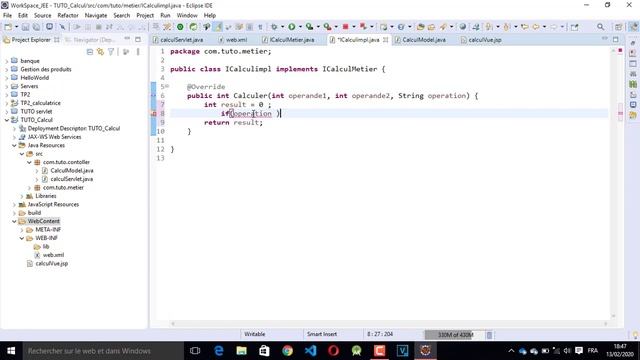This screenshot has width=640, height=360.
Task: Click the Windows Start button
Action: [11, 351]
